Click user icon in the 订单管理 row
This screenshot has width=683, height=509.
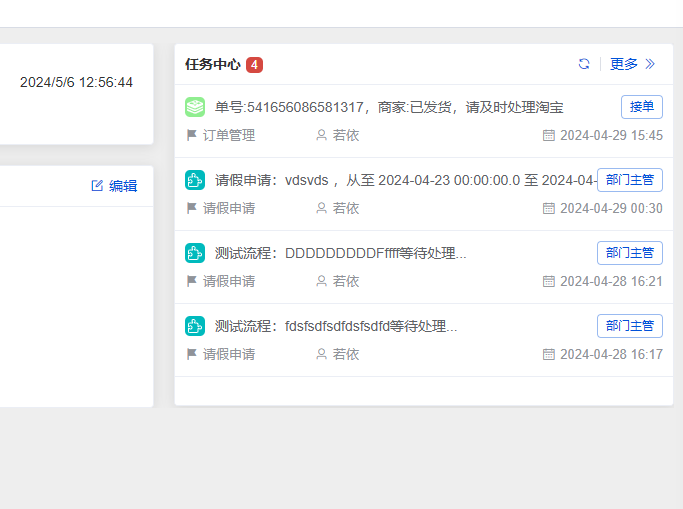321,135
